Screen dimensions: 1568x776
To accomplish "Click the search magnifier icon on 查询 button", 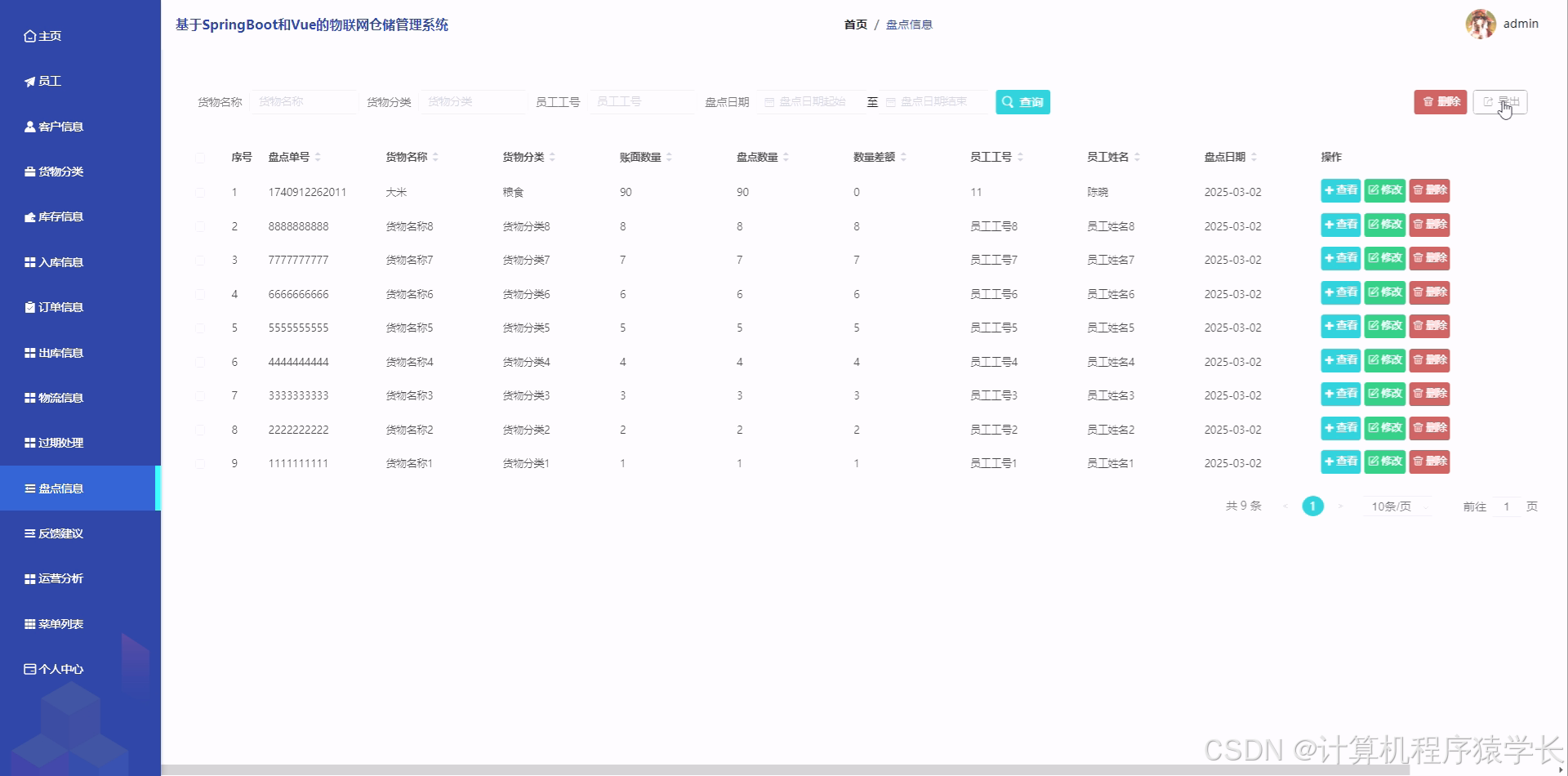I will tap(1009, 102).
